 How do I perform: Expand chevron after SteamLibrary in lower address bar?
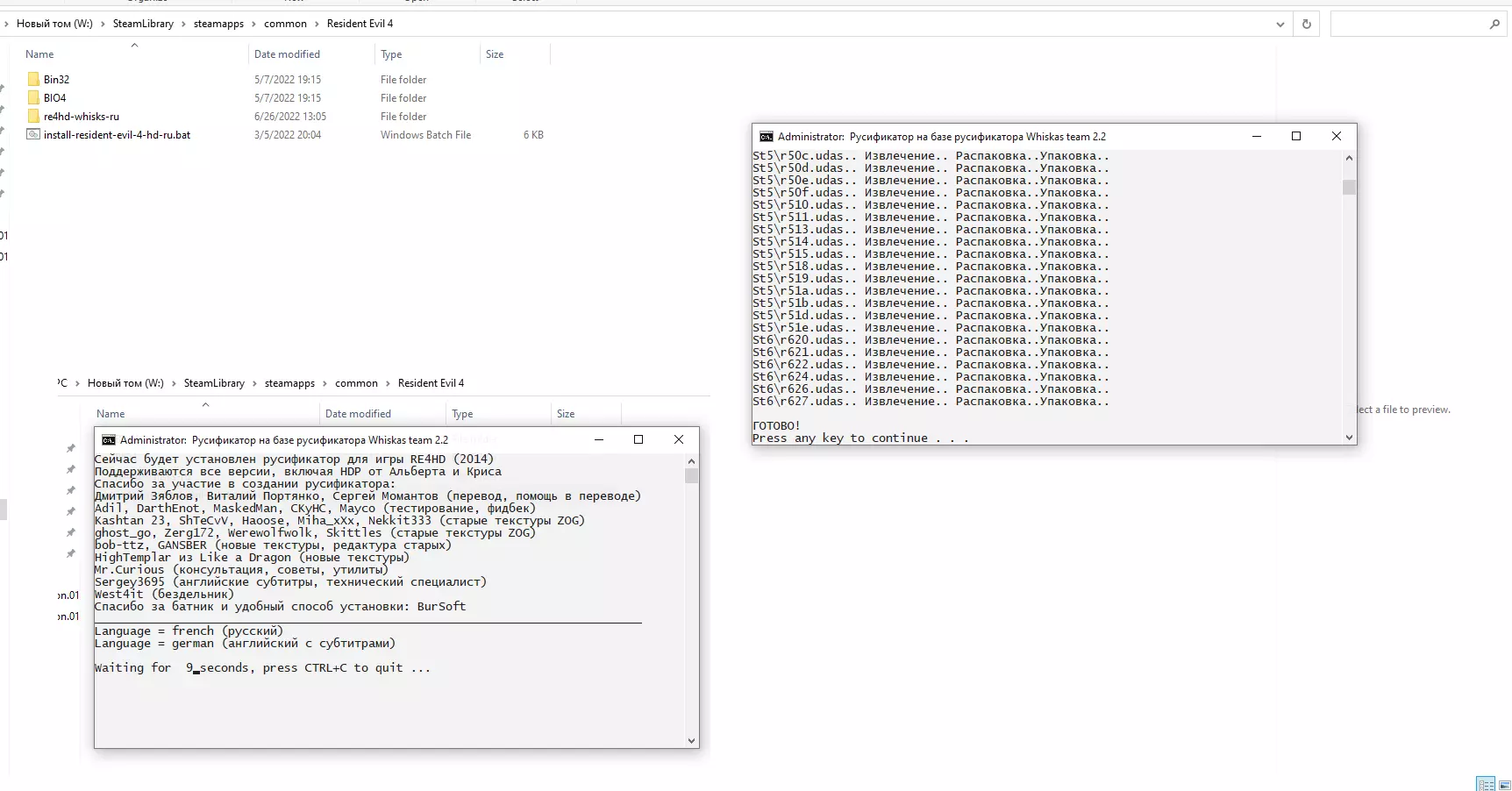coord(254,383)
